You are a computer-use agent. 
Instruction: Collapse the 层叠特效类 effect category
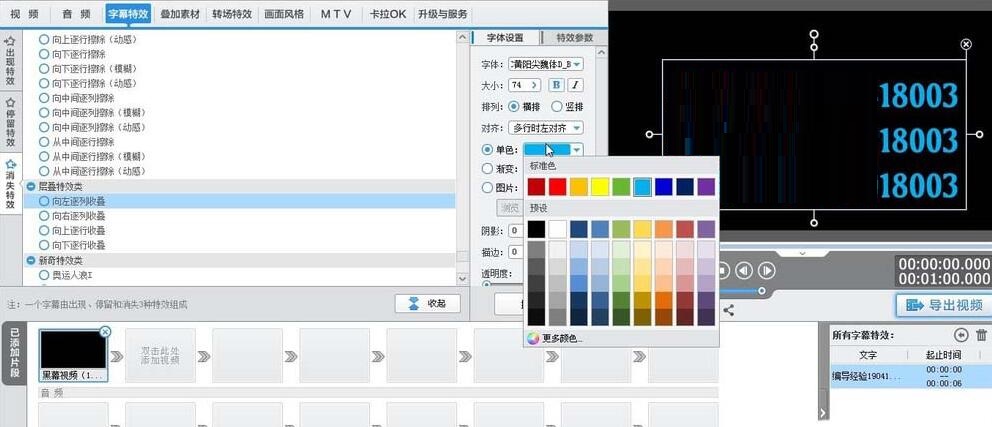click(x=31, y=187)
